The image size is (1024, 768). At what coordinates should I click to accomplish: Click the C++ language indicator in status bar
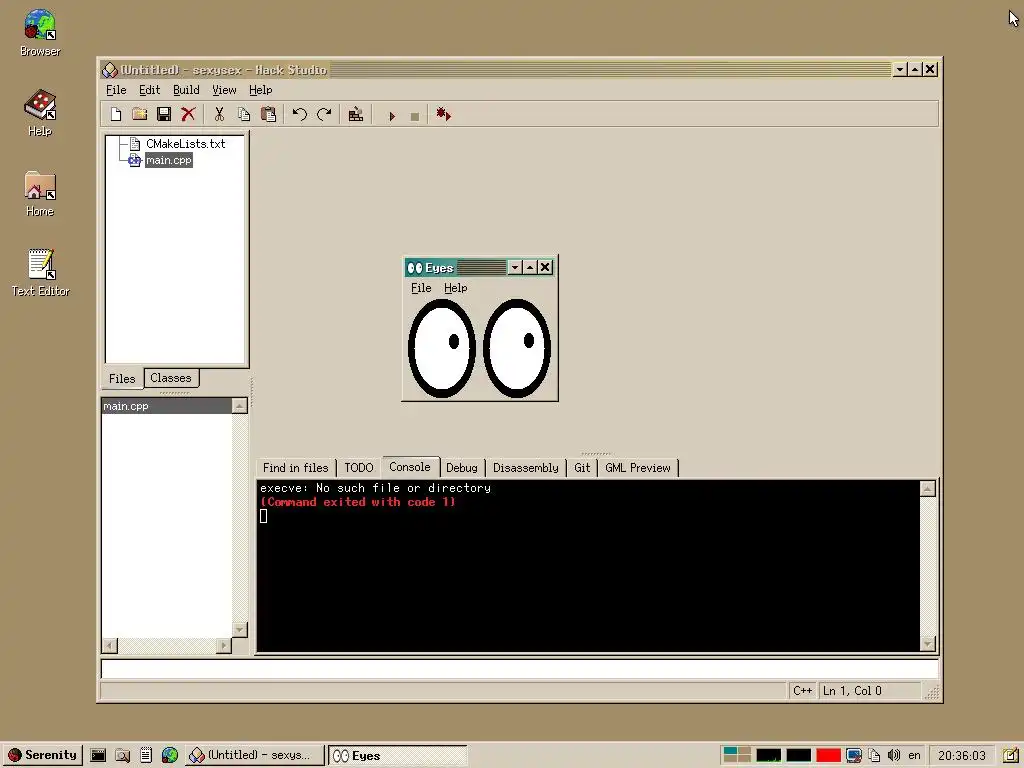pyautogui.click(x=803, y=691)
